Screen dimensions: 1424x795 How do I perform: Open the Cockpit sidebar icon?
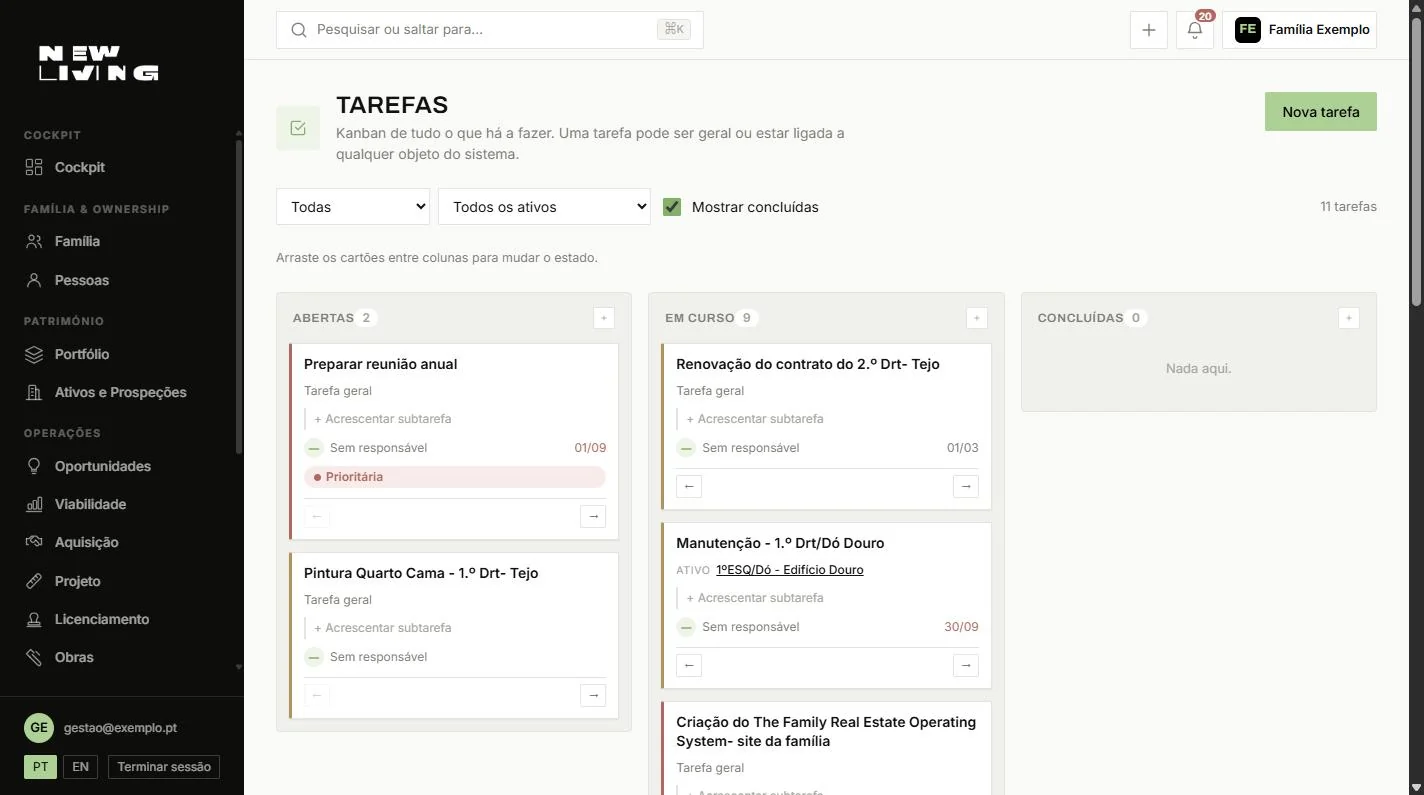34,167
